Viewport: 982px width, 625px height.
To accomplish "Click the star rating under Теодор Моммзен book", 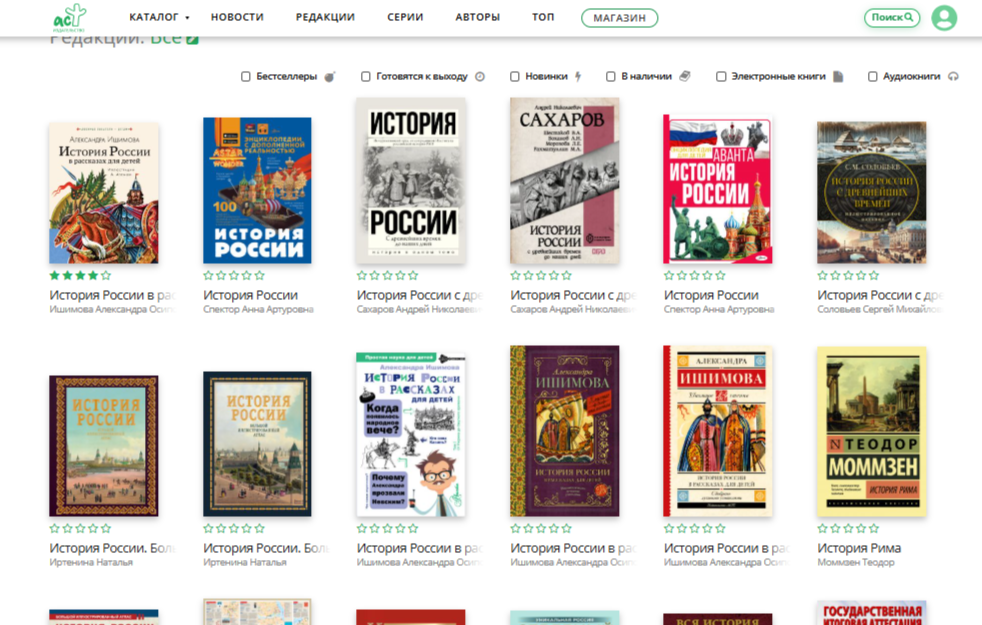I will pos(848,528).
